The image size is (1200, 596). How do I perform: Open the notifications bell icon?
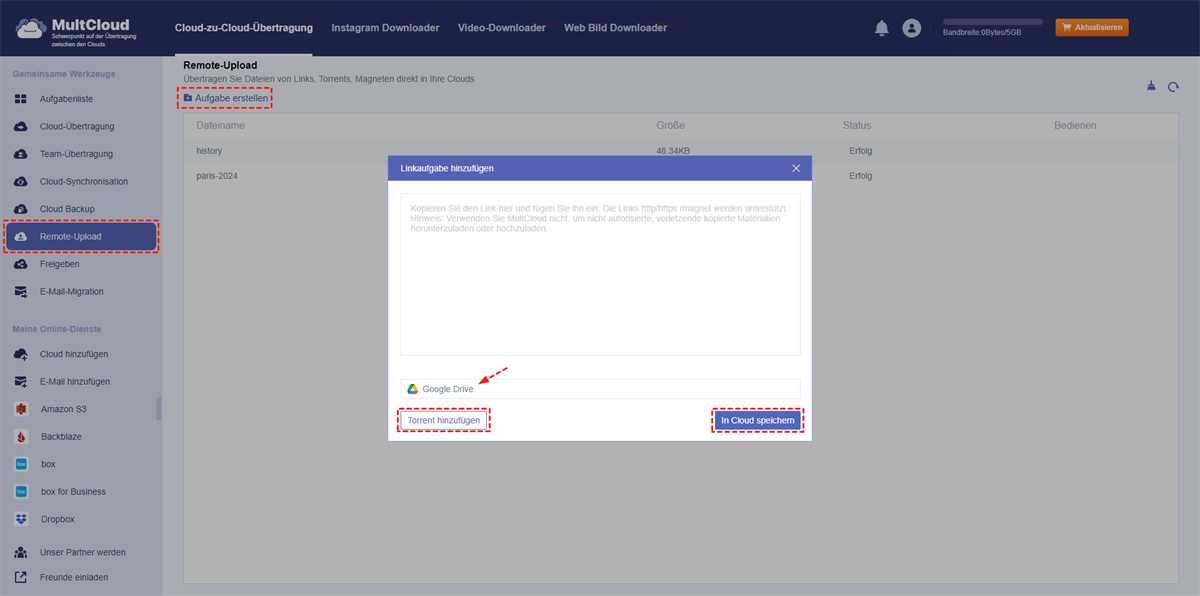(881, 28)
